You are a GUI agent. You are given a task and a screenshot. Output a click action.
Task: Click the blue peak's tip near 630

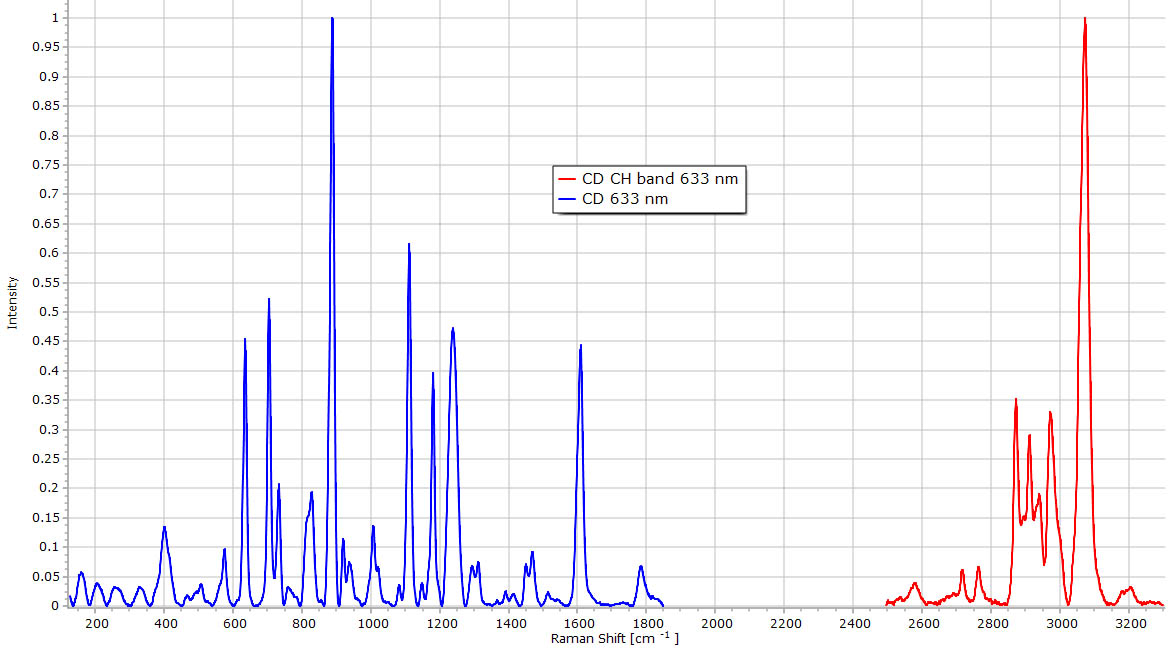(x=245, y=340)
